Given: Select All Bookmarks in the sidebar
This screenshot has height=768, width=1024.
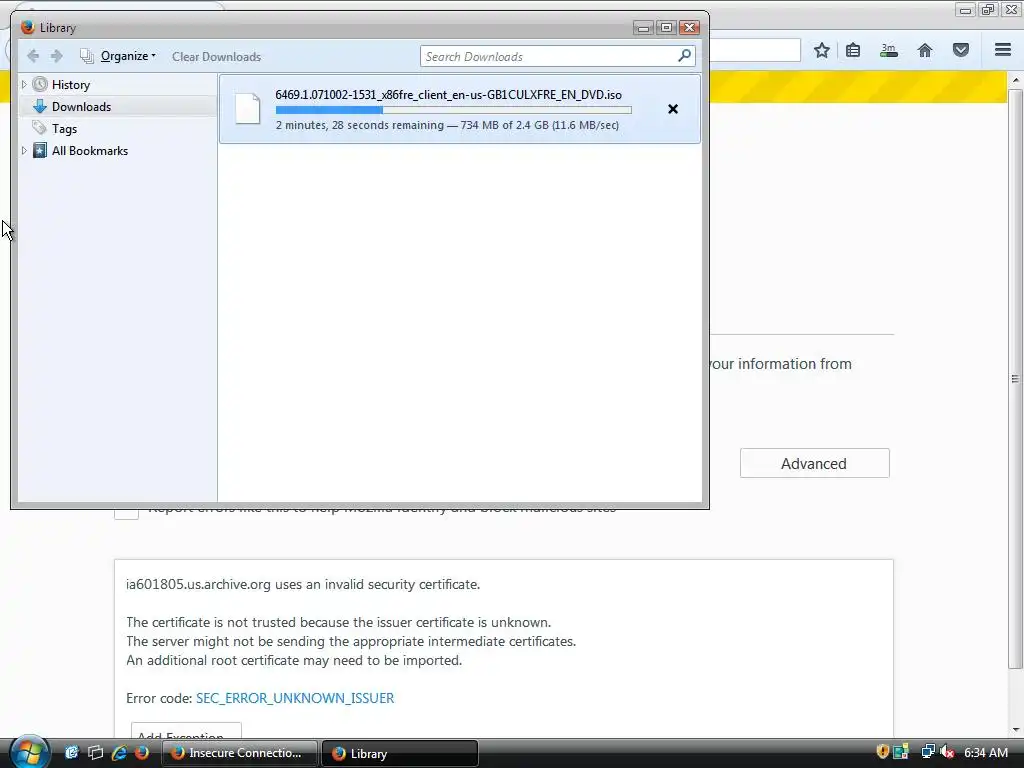Looking at the screenshot, I should (x=89, y=151).
